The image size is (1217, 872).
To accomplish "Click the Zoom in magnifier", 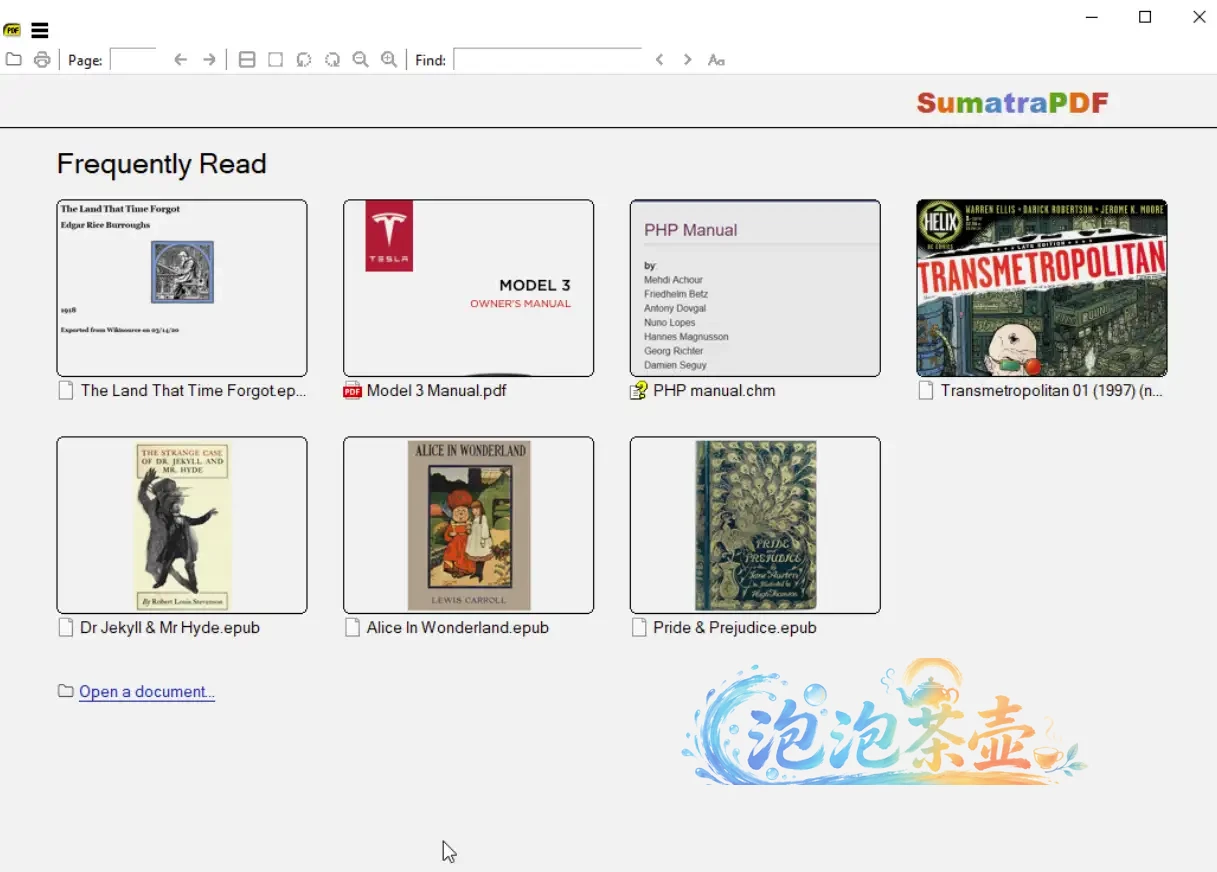I will pyautogui.click(x=389, y=60).
